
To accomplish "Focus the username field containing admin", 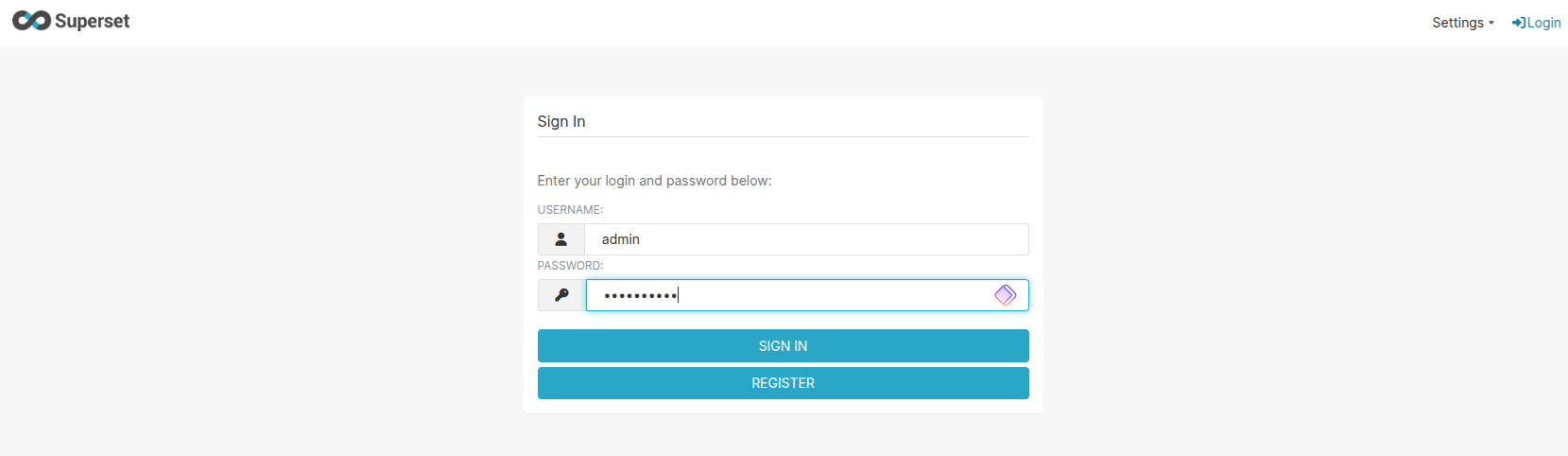I will coord(805,239).
